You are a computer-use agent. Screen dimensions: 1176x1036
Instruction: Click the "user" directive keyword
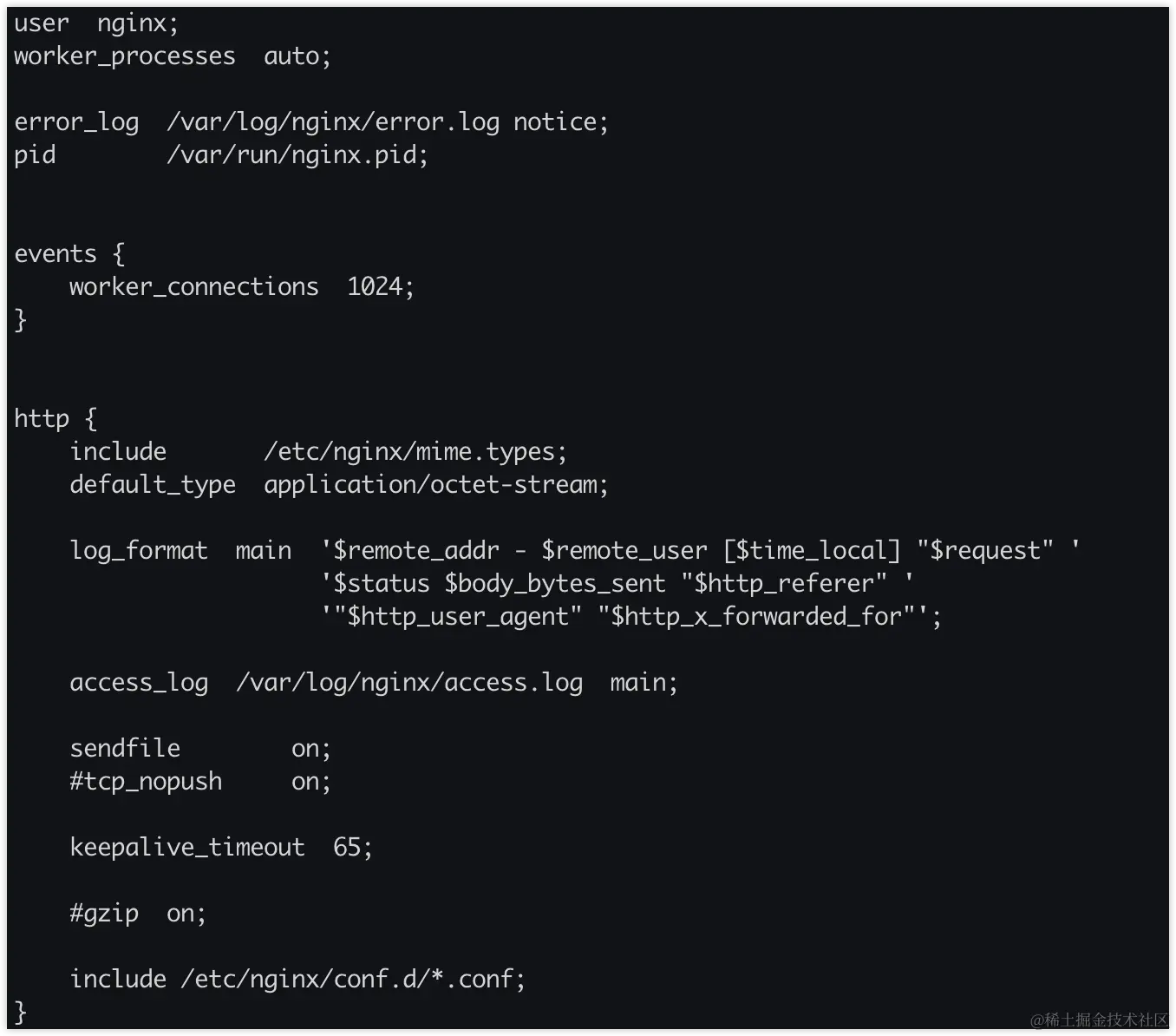(41, 23)
